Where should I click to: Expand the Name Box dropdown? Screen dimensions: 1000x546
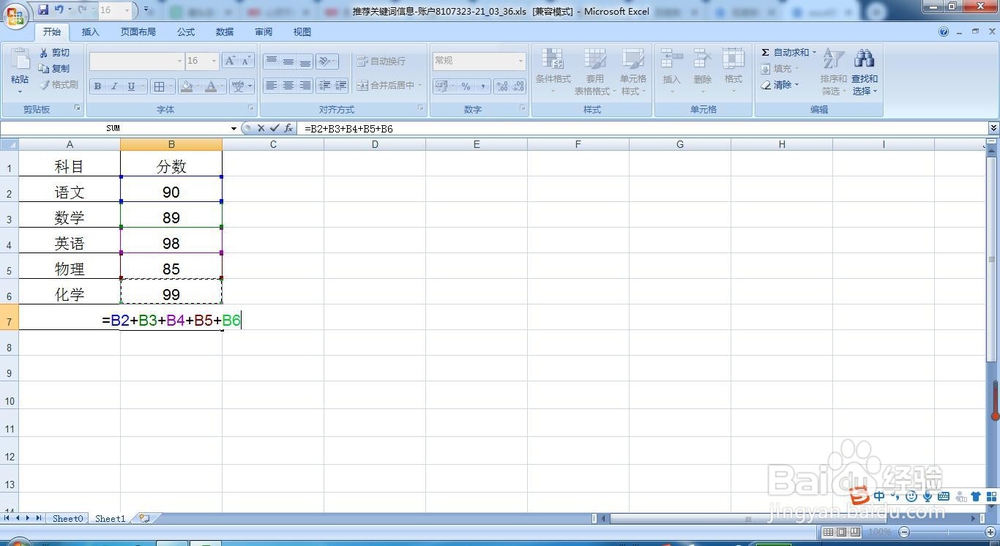click(233, 128)
